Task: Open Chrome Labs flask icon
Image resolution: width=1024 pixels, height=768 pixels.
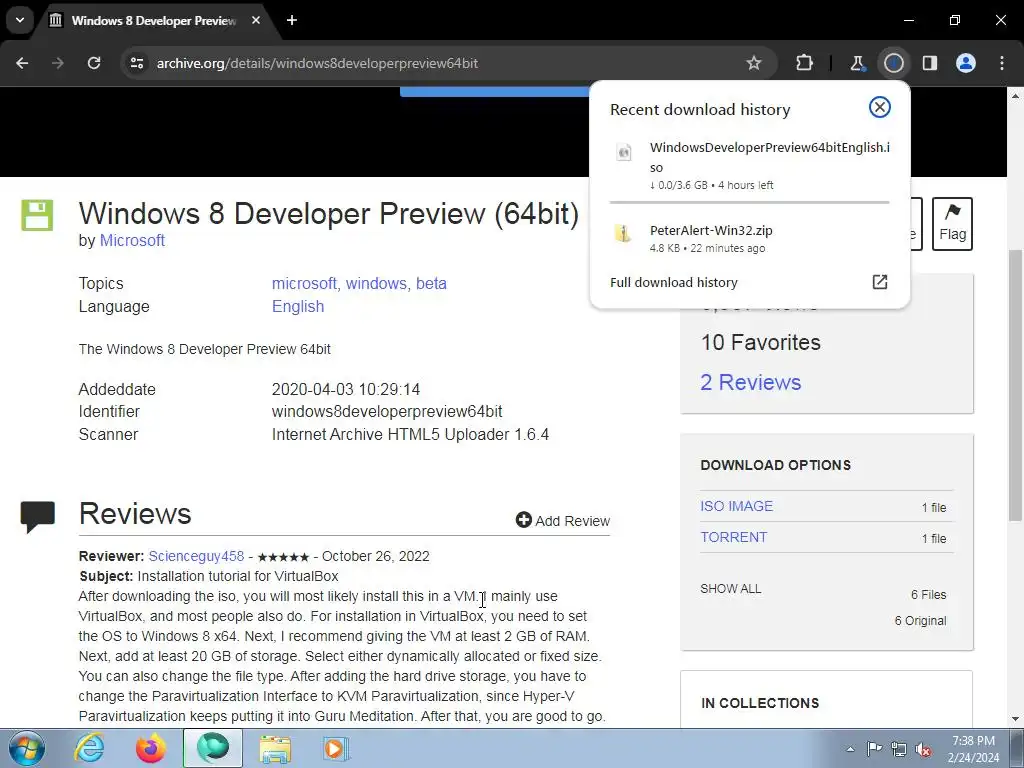Action: [857, 63]
